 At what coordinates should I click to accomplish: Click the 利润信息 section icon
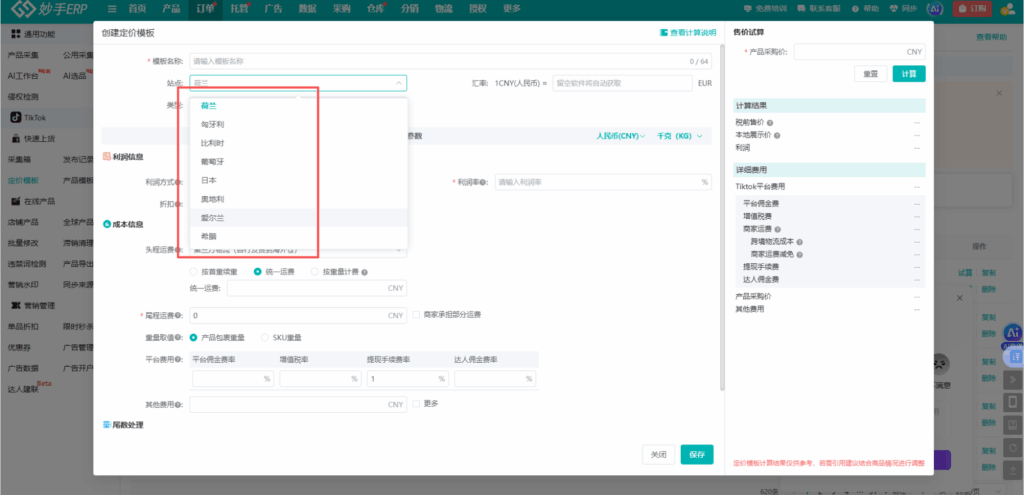(x=107, y=157)
